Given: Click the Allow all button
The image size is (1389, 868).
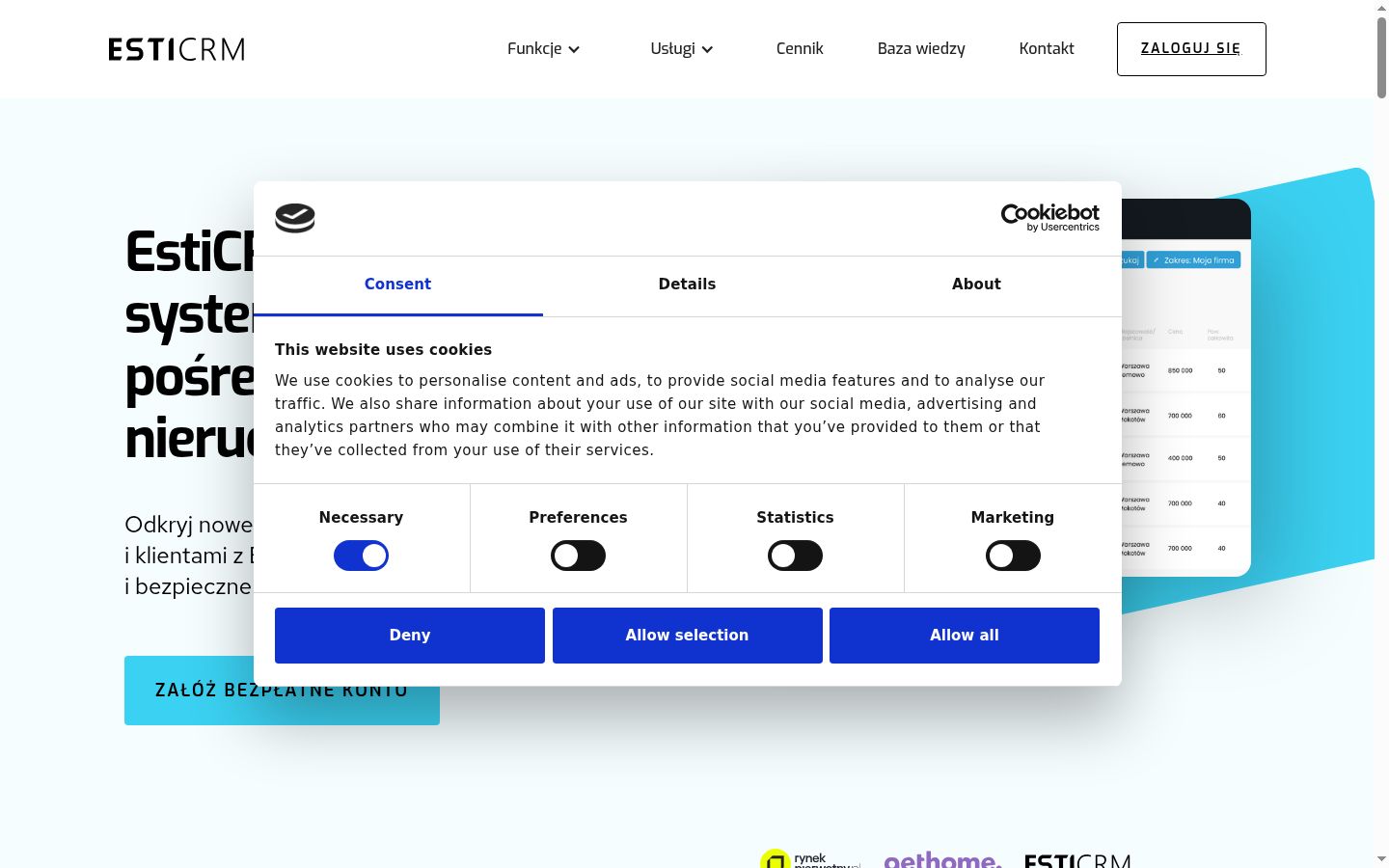Looking at the screenshot, I should point(965,636).
